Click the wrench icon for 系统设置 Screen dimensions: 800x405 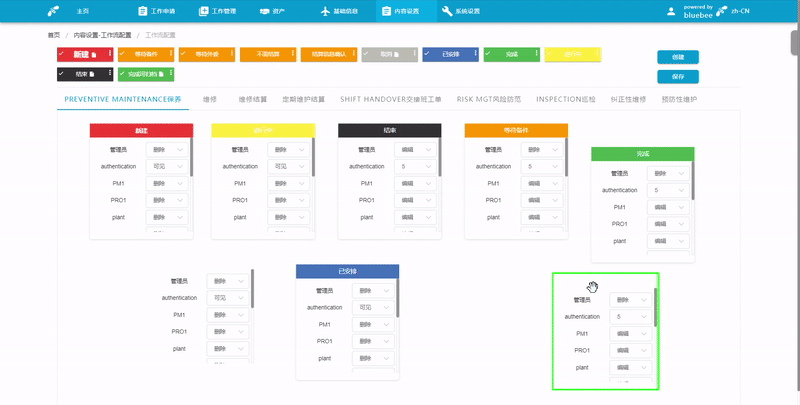[x=446, y=12]
